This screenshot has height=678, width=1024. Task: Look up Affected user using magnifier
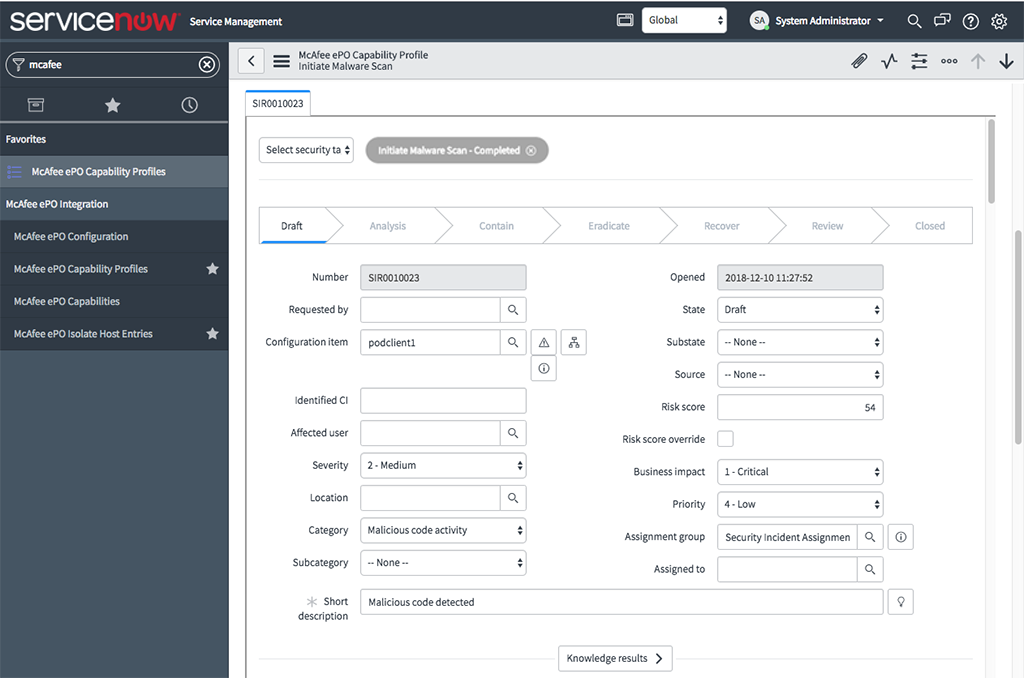pos(513,433)
